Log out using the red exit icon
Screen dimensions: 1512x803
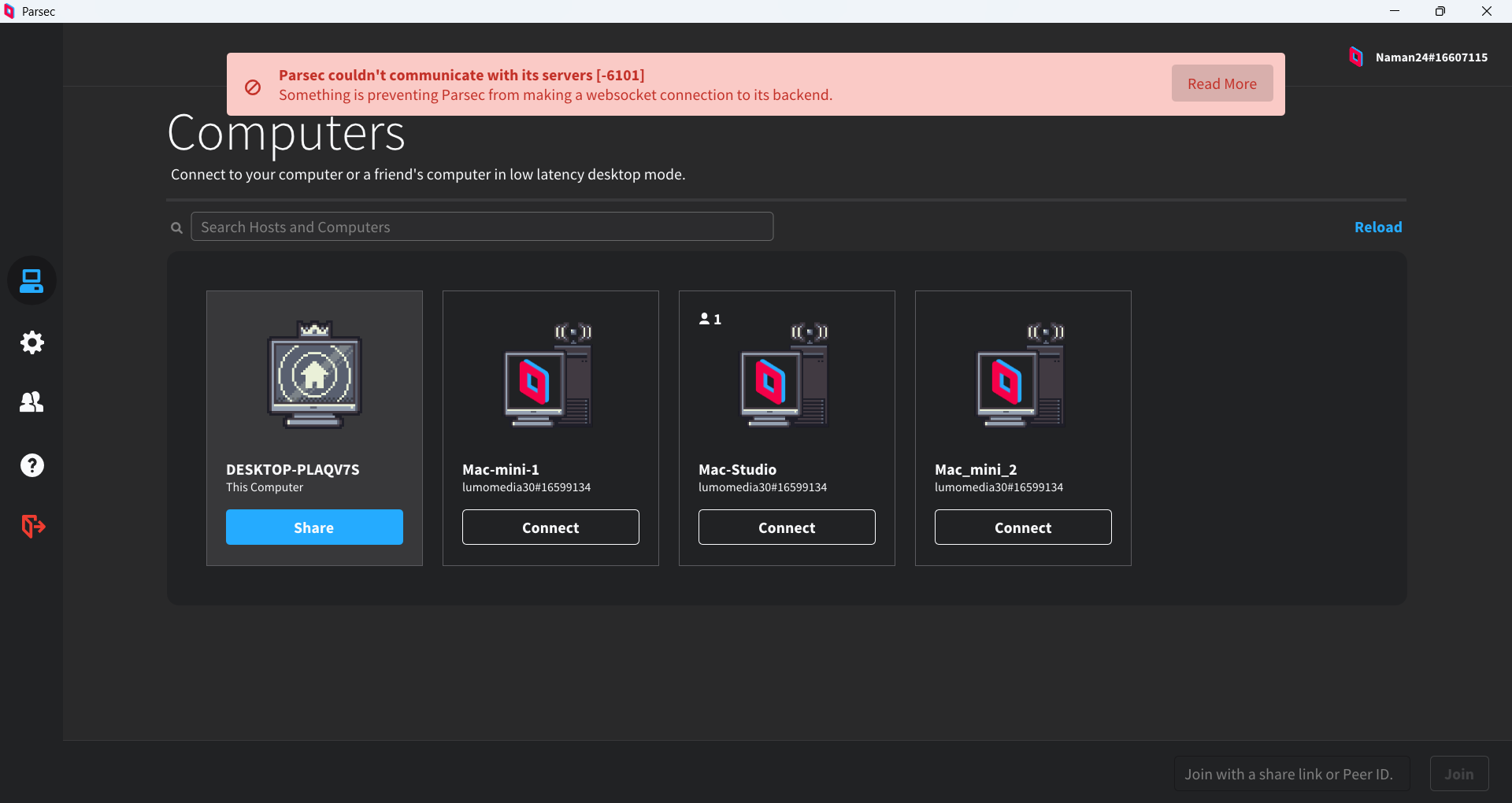(x=33, y=526)
